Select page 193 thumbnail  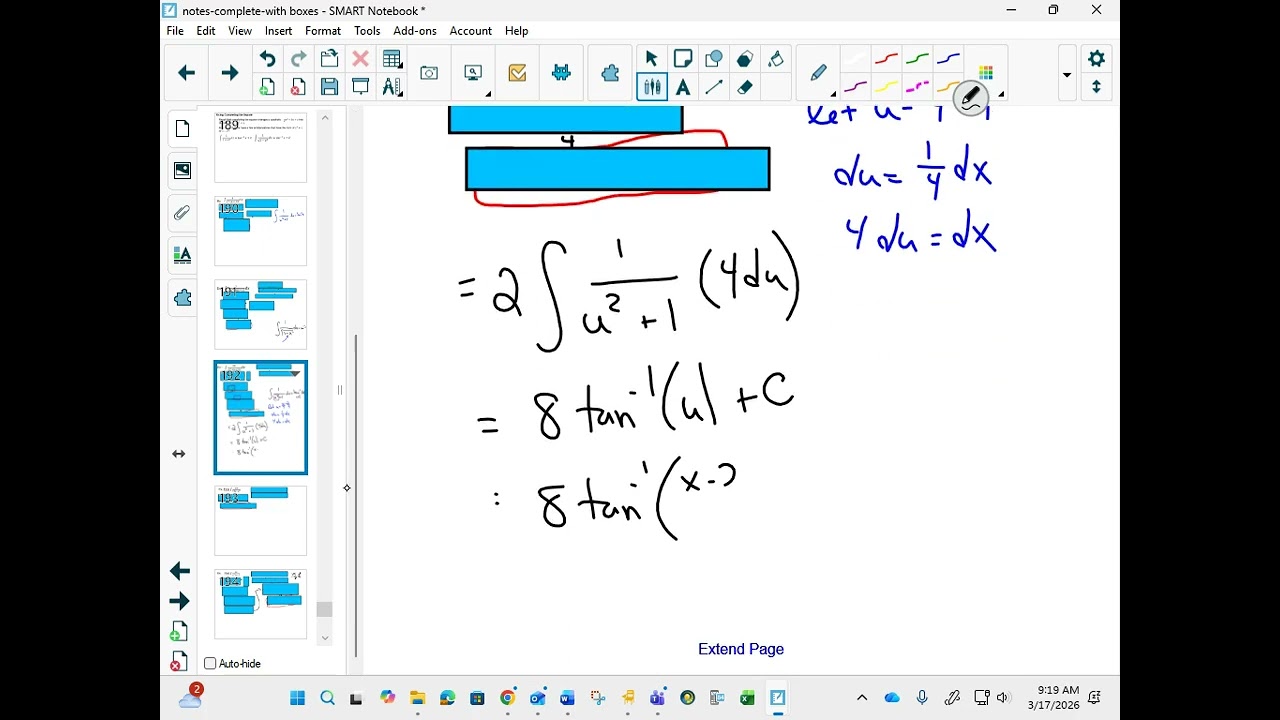pos(261,520)
